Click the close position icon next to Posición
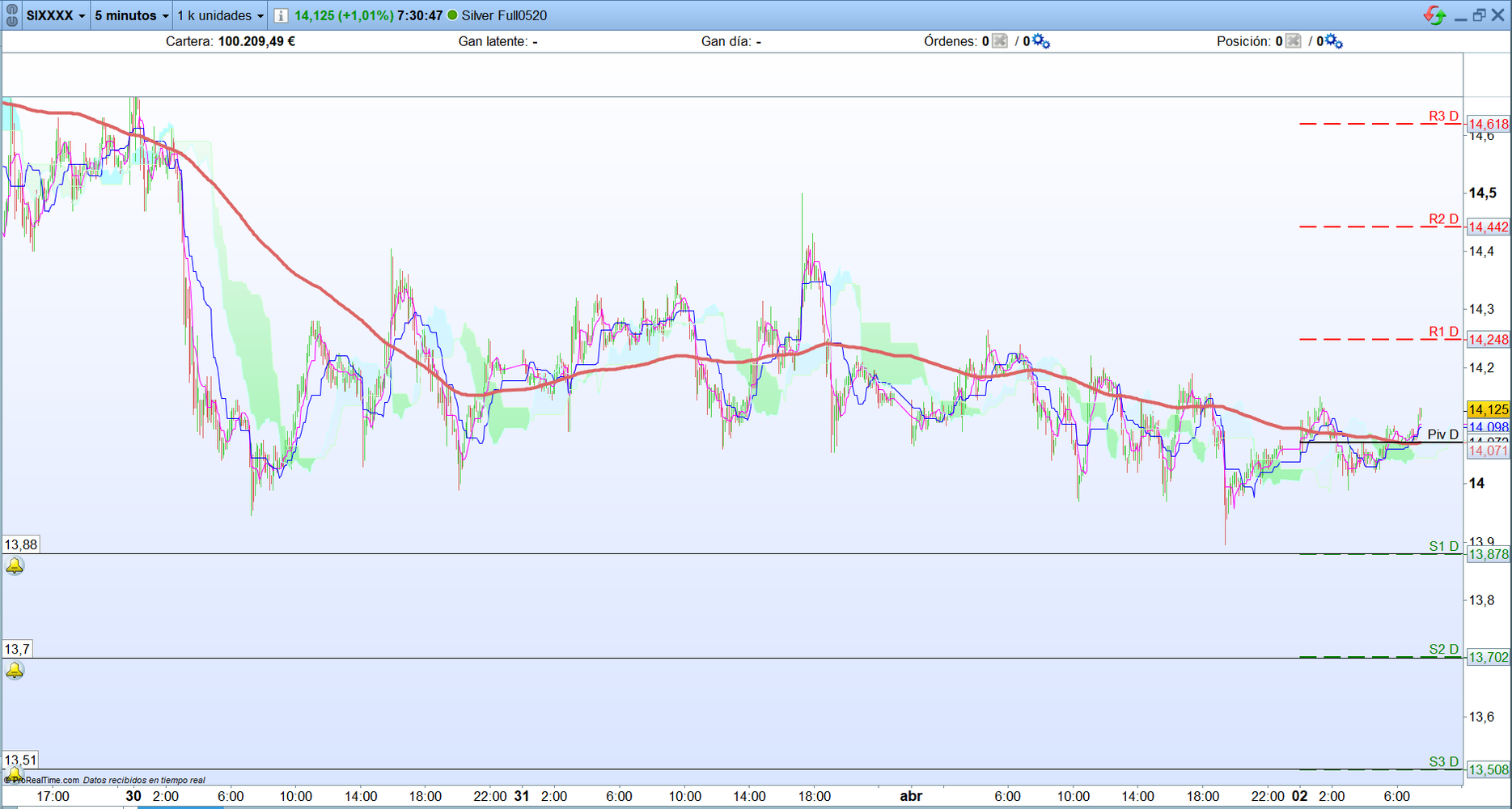This screenshot has height=809, width=1512. coord(1293,41)
